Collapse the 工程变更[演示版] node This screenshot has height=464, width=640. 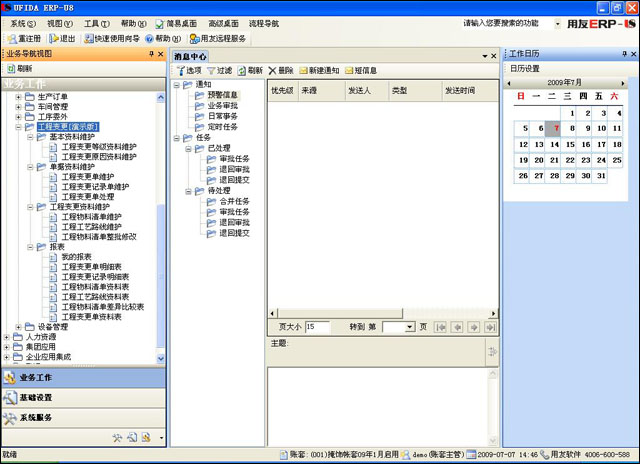[x=18, y=127]
